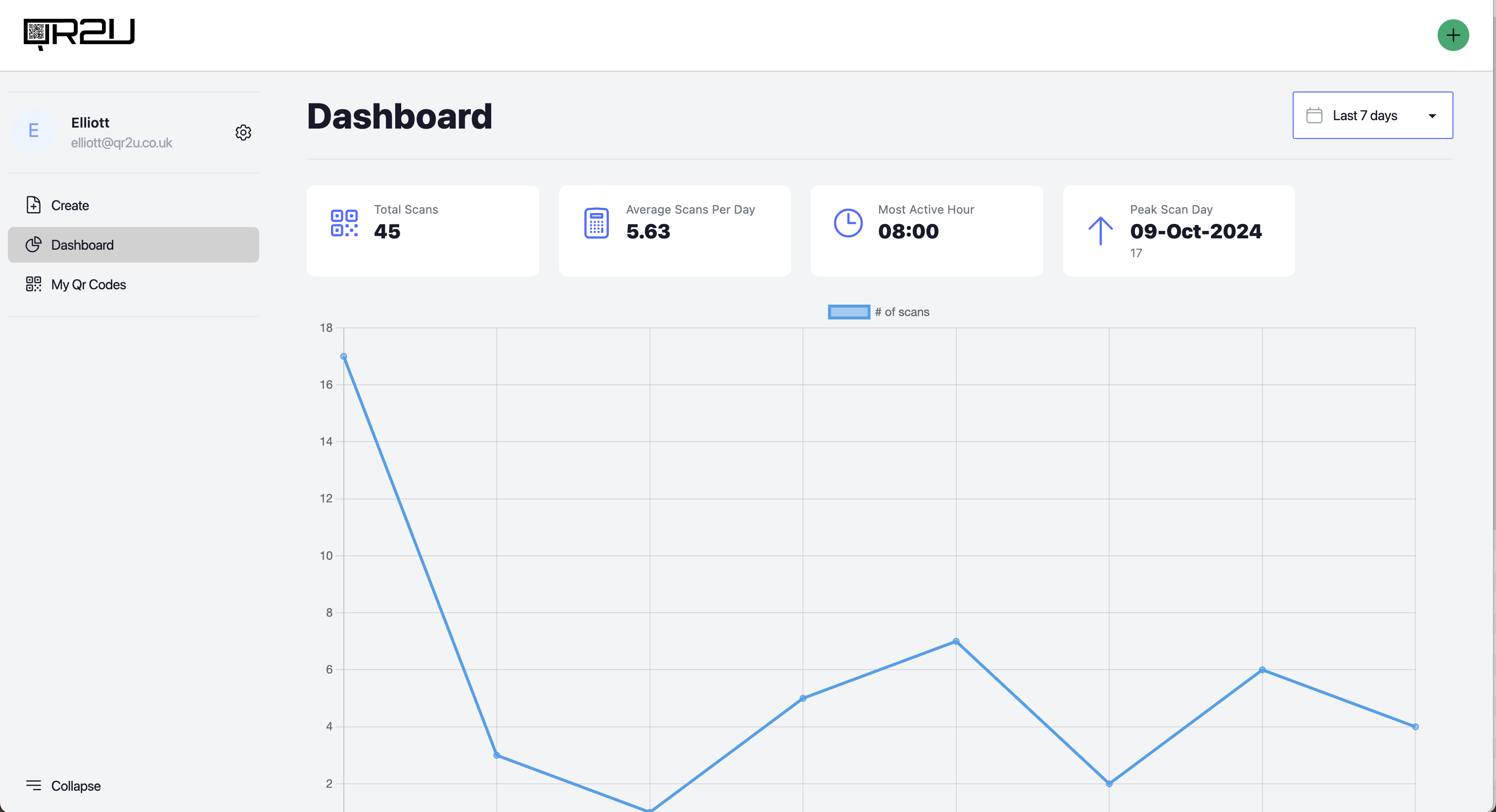Select the My QR Codes menu item

(x=88, y=284)
